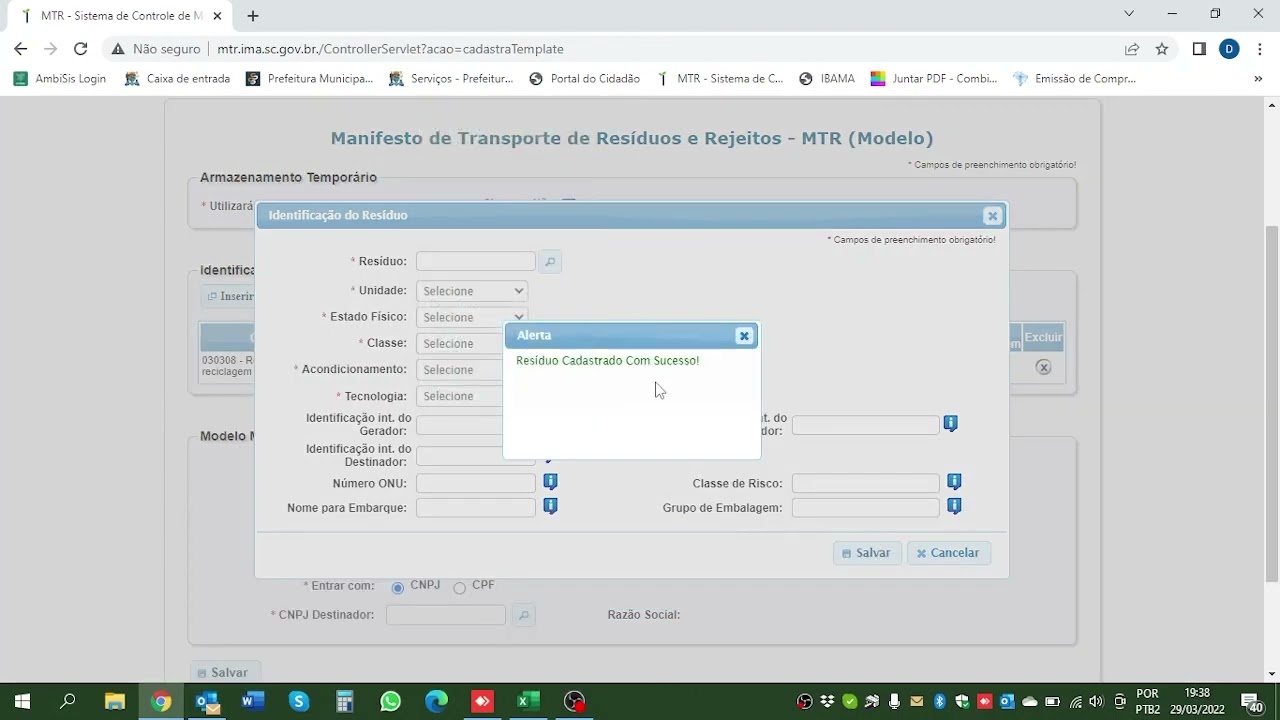Open MTR - Sistema de C... bookmark
1280x720 pixels.
pos(719,78)
